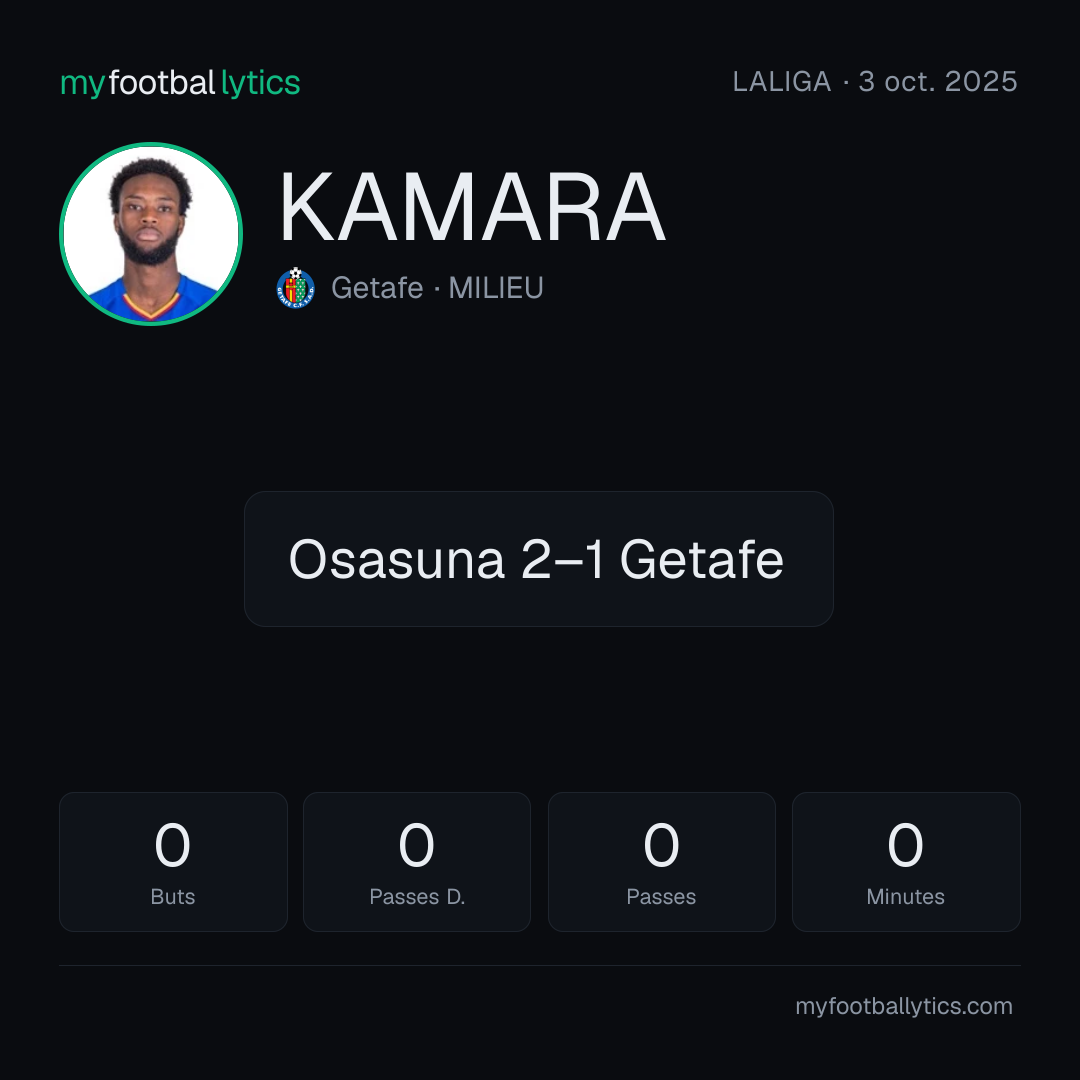Open the Osasuna 2–1 Getafe score card
The height and width of the screenshot is (1080, 1080).
pos(539,559)
